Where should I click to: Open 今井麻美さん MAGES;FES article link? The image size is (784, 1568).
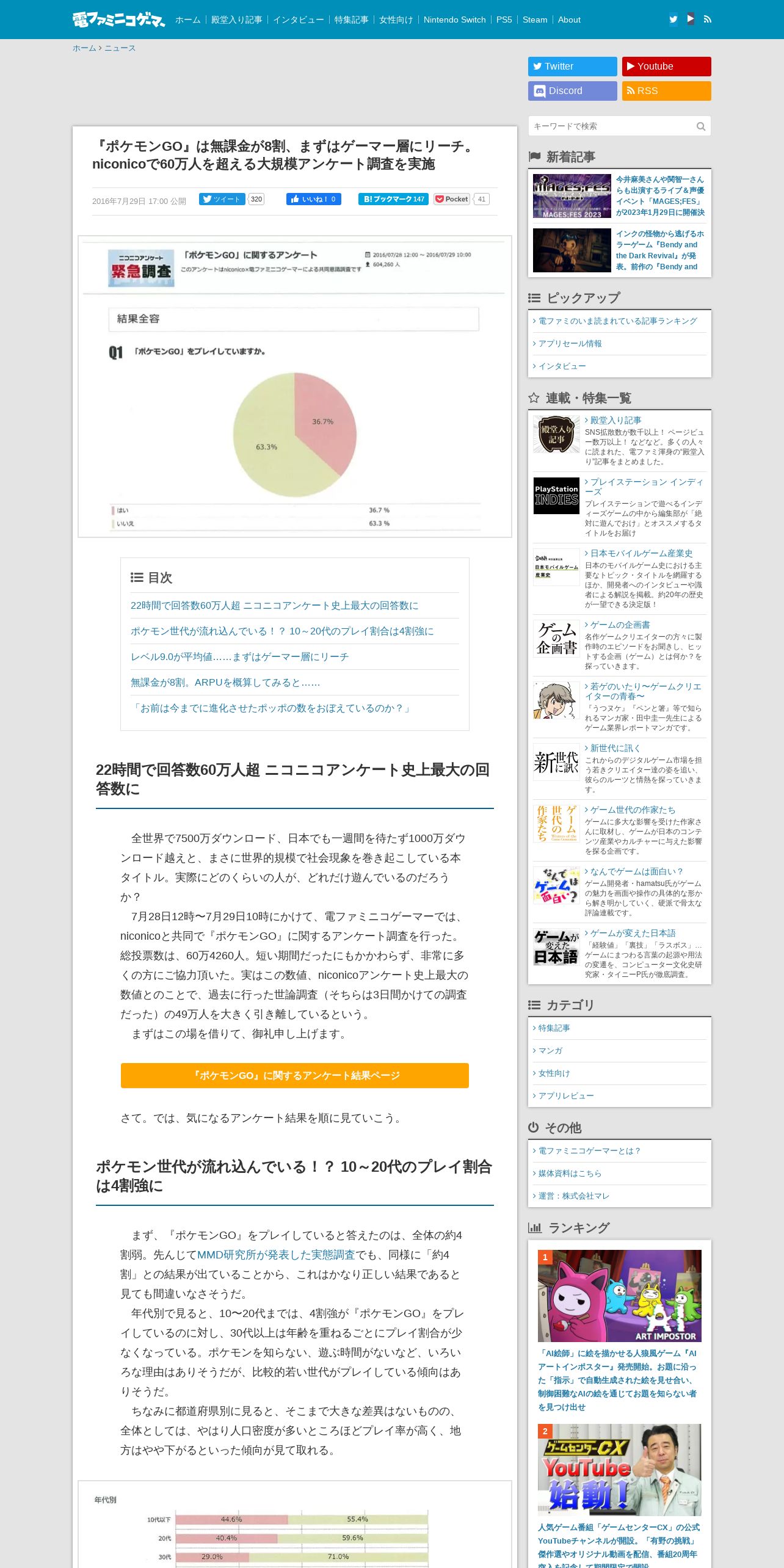[660, 196]
